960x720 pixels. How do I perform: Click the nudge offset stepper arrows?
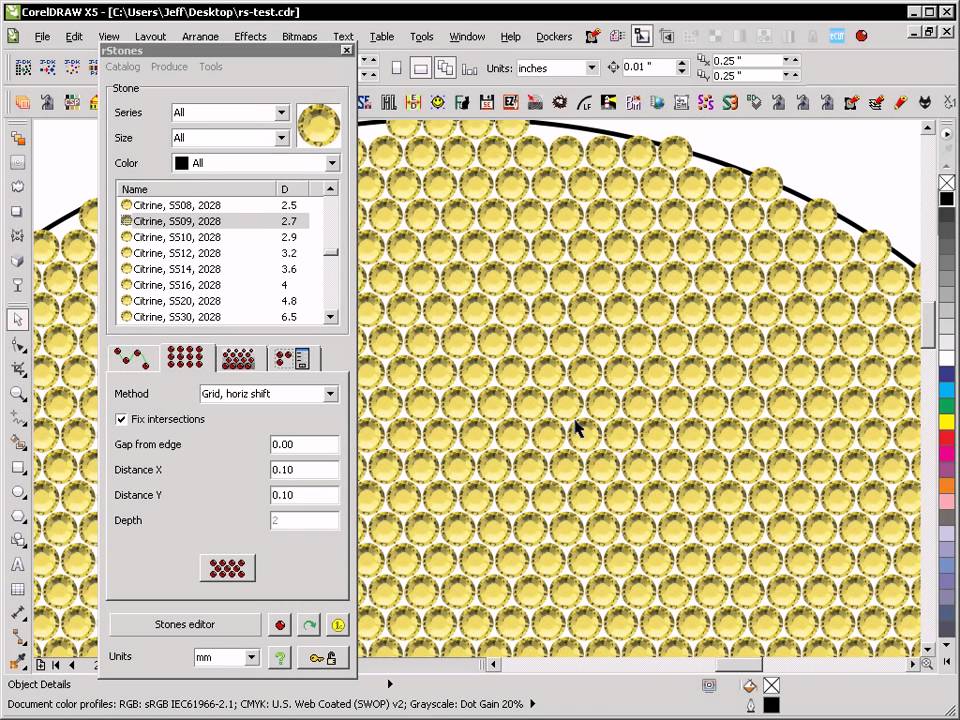pos(682,67)
